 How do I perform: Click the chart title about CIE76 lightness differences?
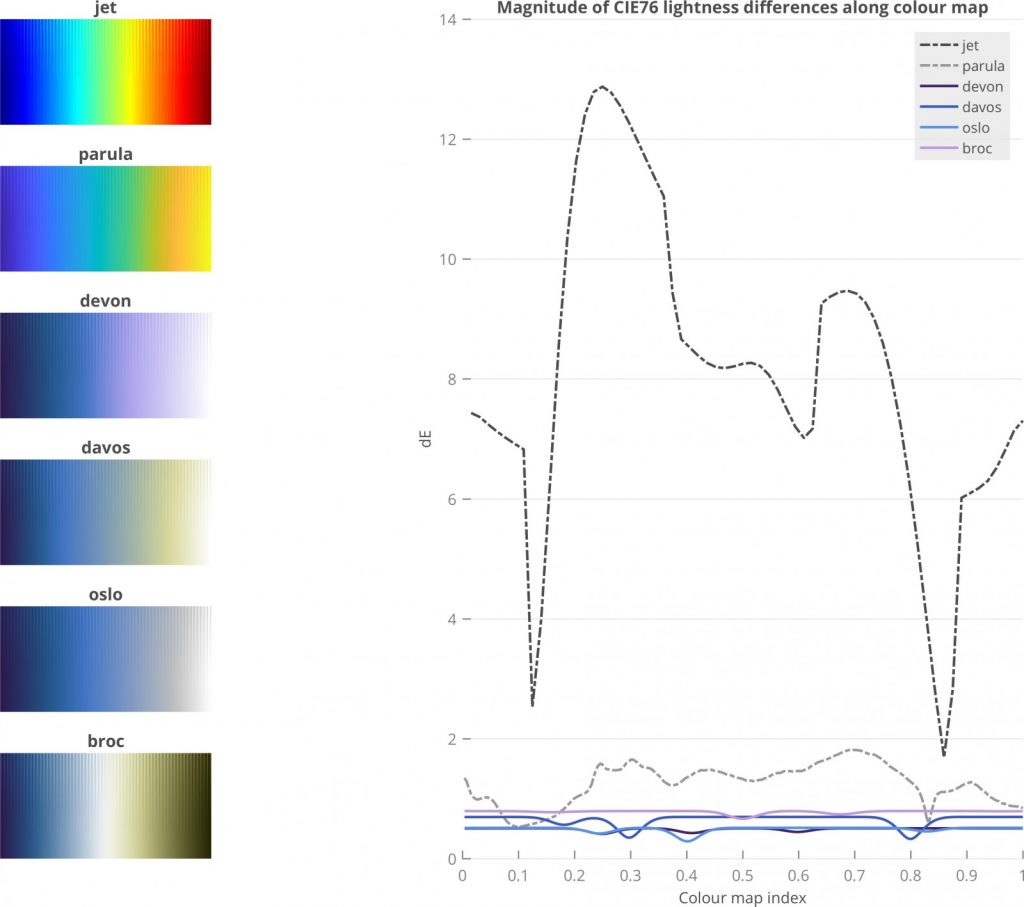[741, 8]
